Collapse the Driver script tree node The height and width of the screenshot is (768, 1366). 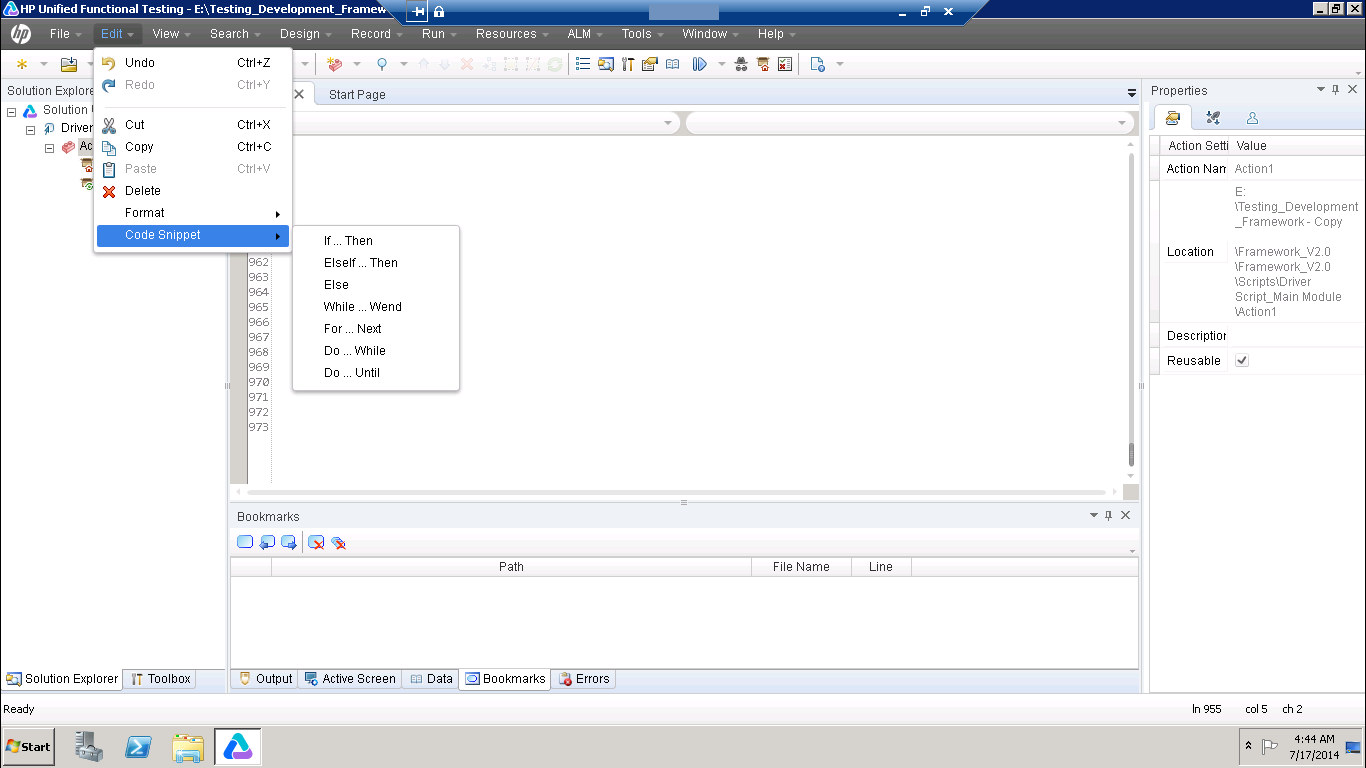[x=31, y=128]
